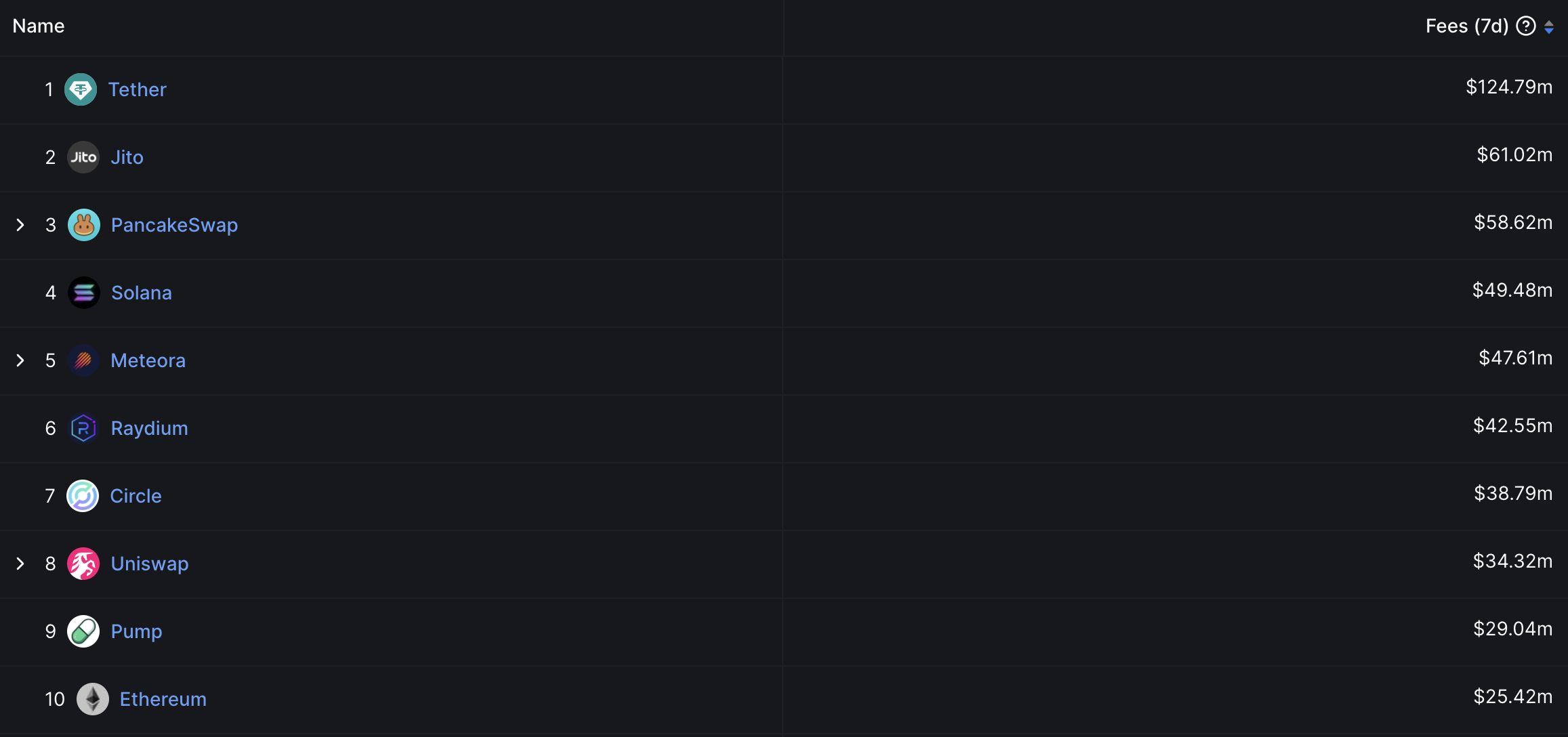Click the Meteora flame icon
This screenshot has height=737, width=1568.
pyautogui.click(x=83, y=360)
